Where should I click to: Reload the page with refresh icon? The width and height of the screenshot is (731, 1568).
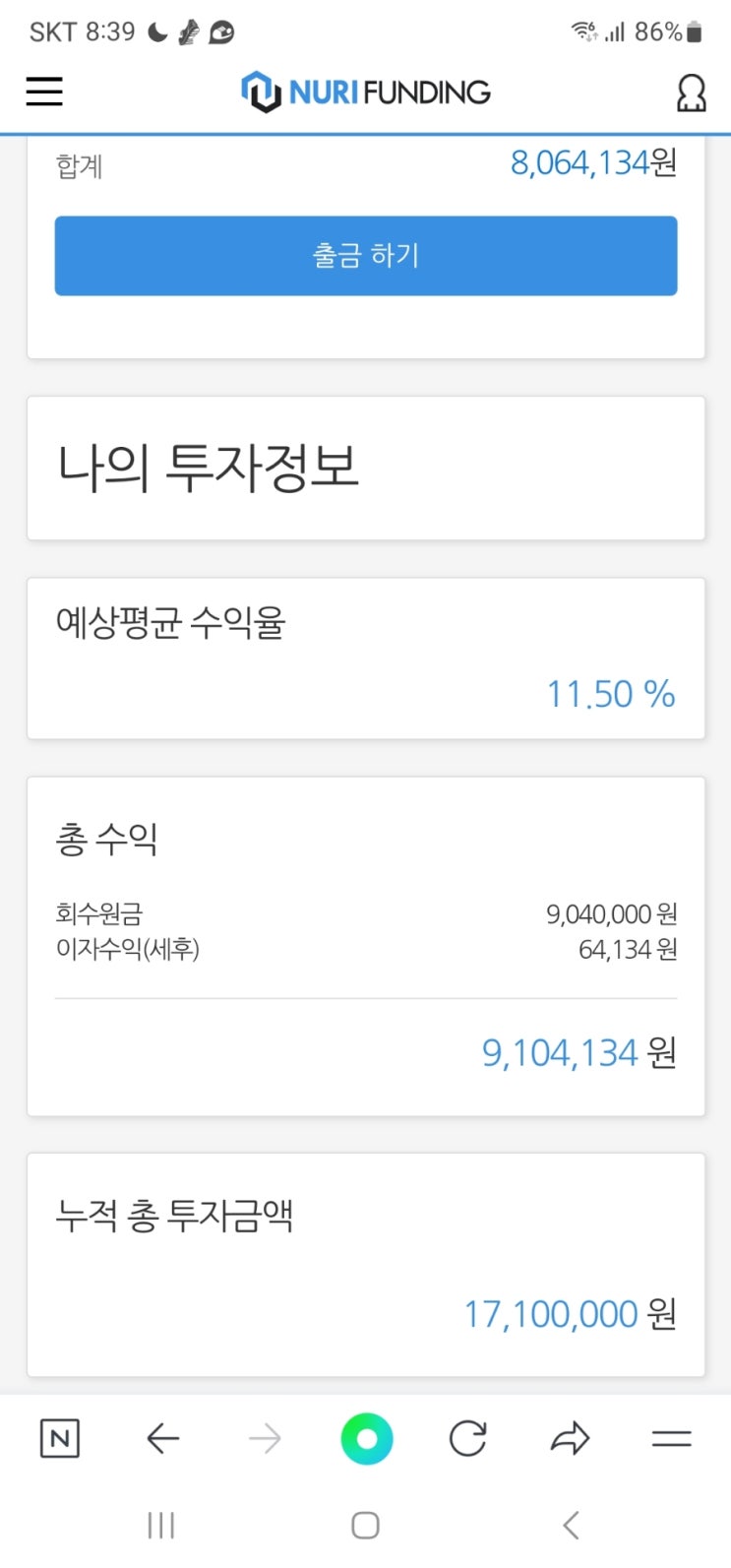coord(468,1439)
